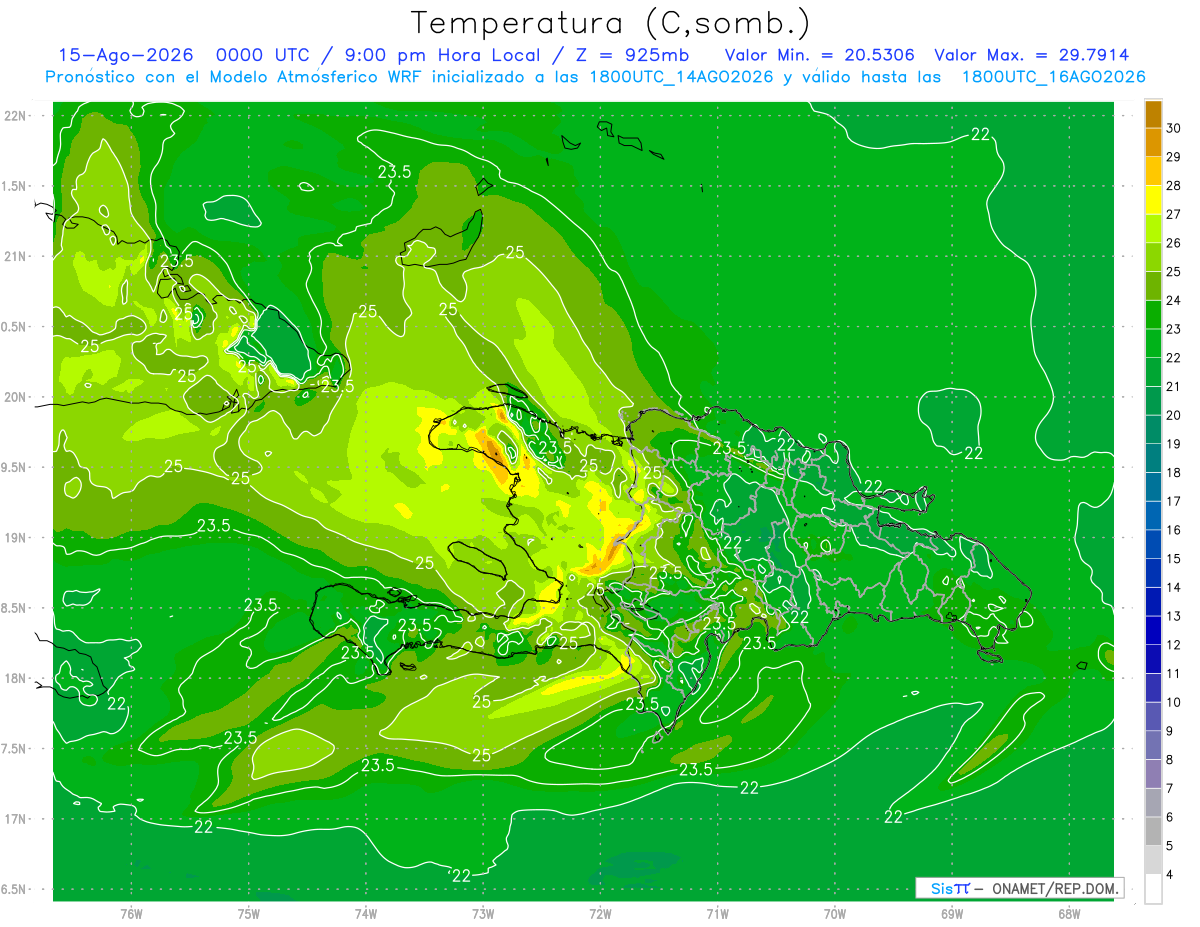
Task: Click the "Valor Min. = 20.5306" value
Action: [819, 55]
